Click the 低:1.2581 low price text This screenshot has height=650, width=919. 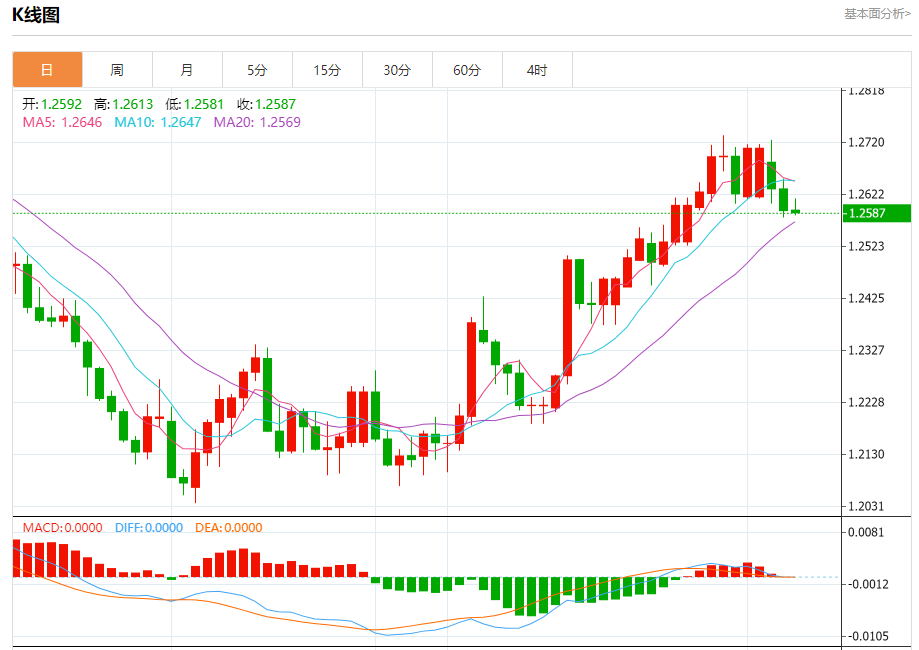pos(195,104)
